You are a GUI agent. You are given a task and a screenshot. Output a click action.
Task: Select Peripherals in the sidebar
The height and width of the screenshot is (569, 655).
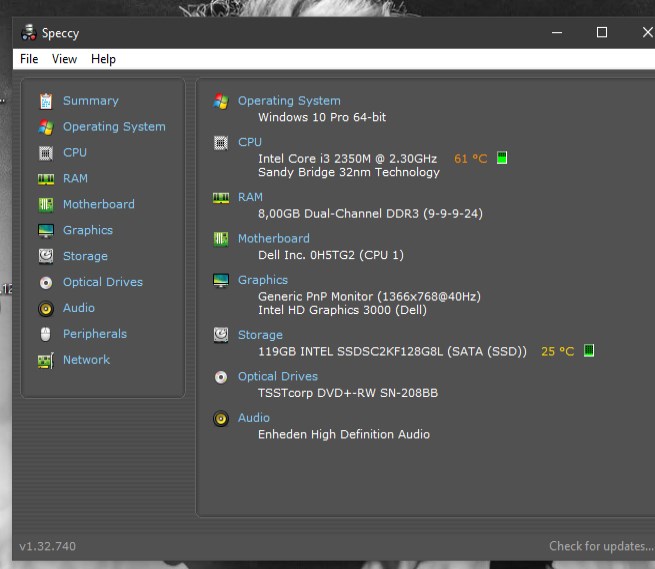tap(95, 334)
